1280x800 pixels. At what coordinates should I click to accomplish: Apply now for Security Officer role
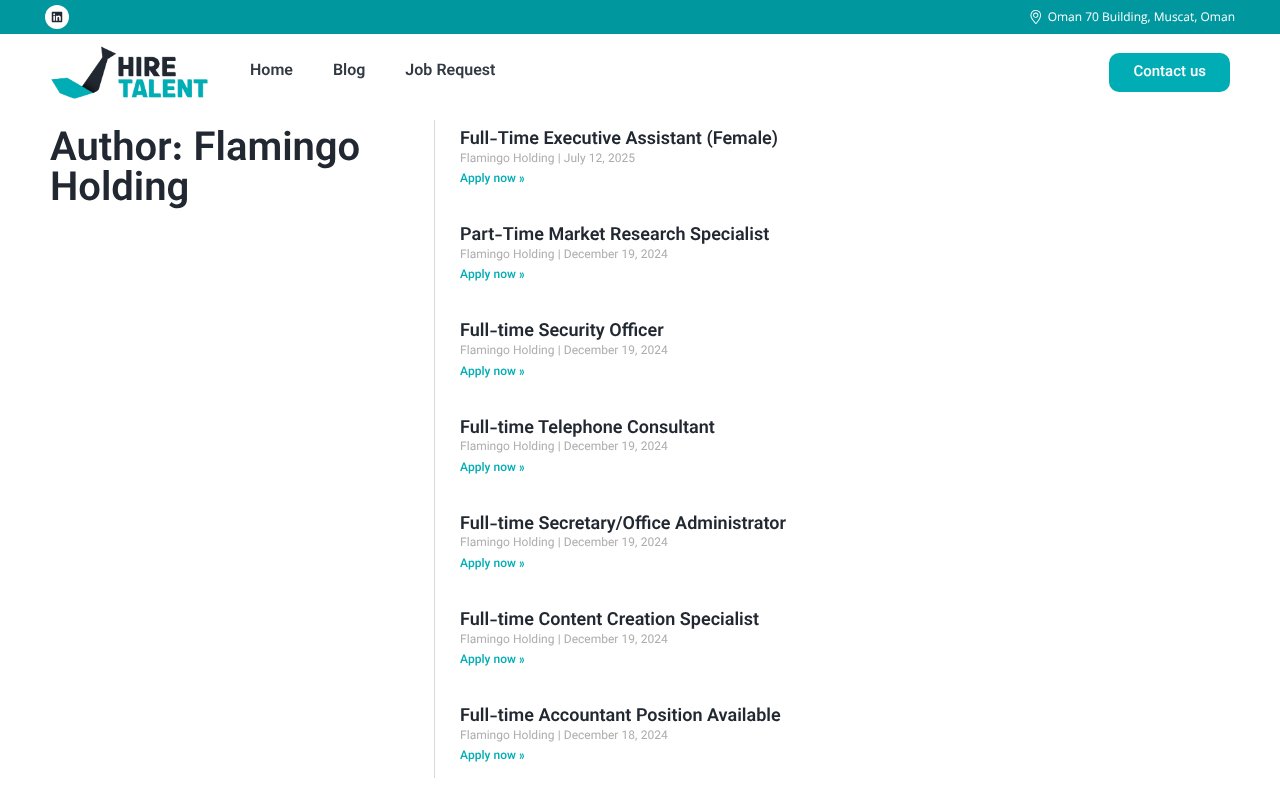pos(492,370)
